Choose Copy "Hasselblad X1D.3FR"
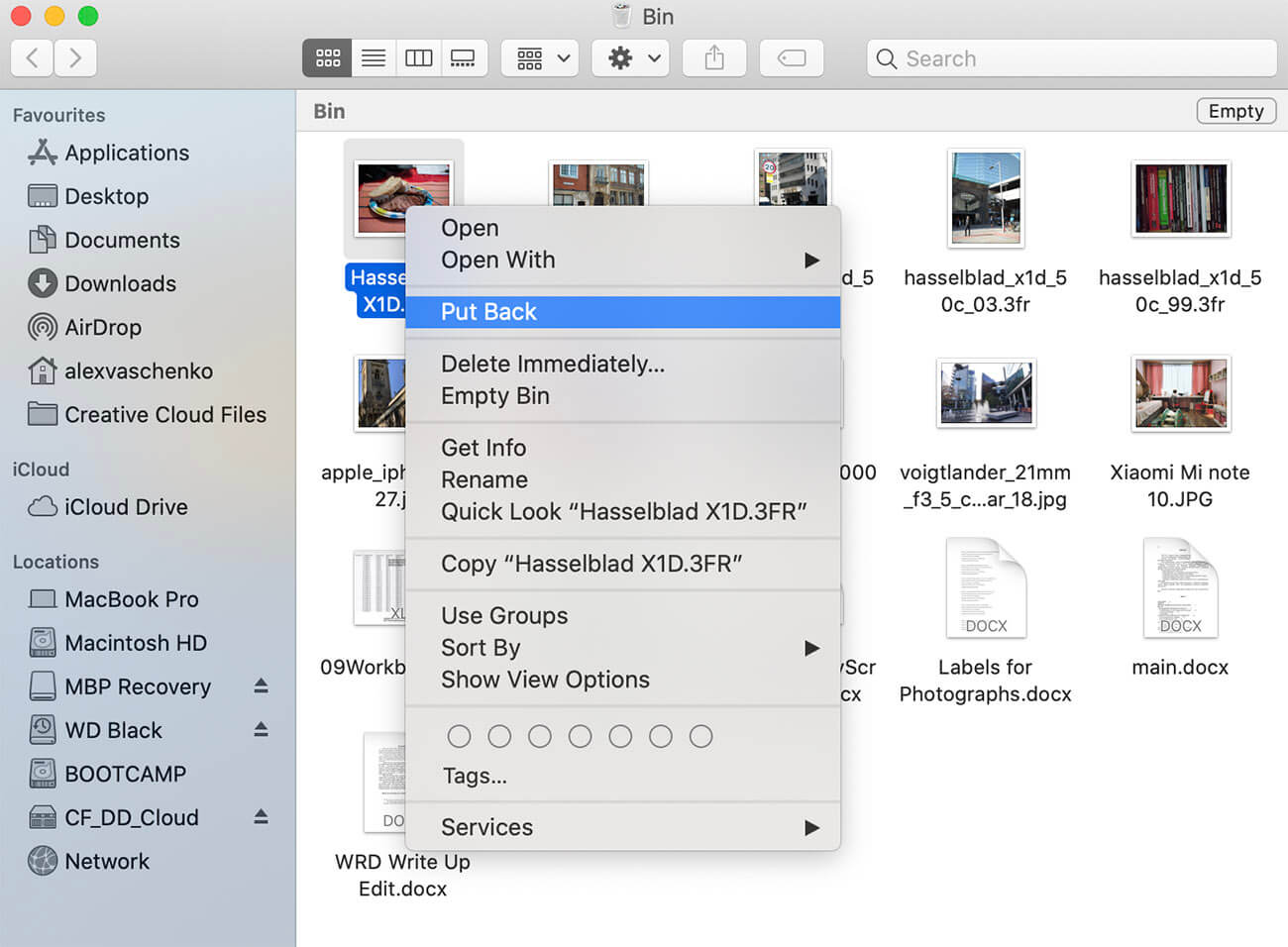This screenshot has width=1288, height=947. click(623, 564)
